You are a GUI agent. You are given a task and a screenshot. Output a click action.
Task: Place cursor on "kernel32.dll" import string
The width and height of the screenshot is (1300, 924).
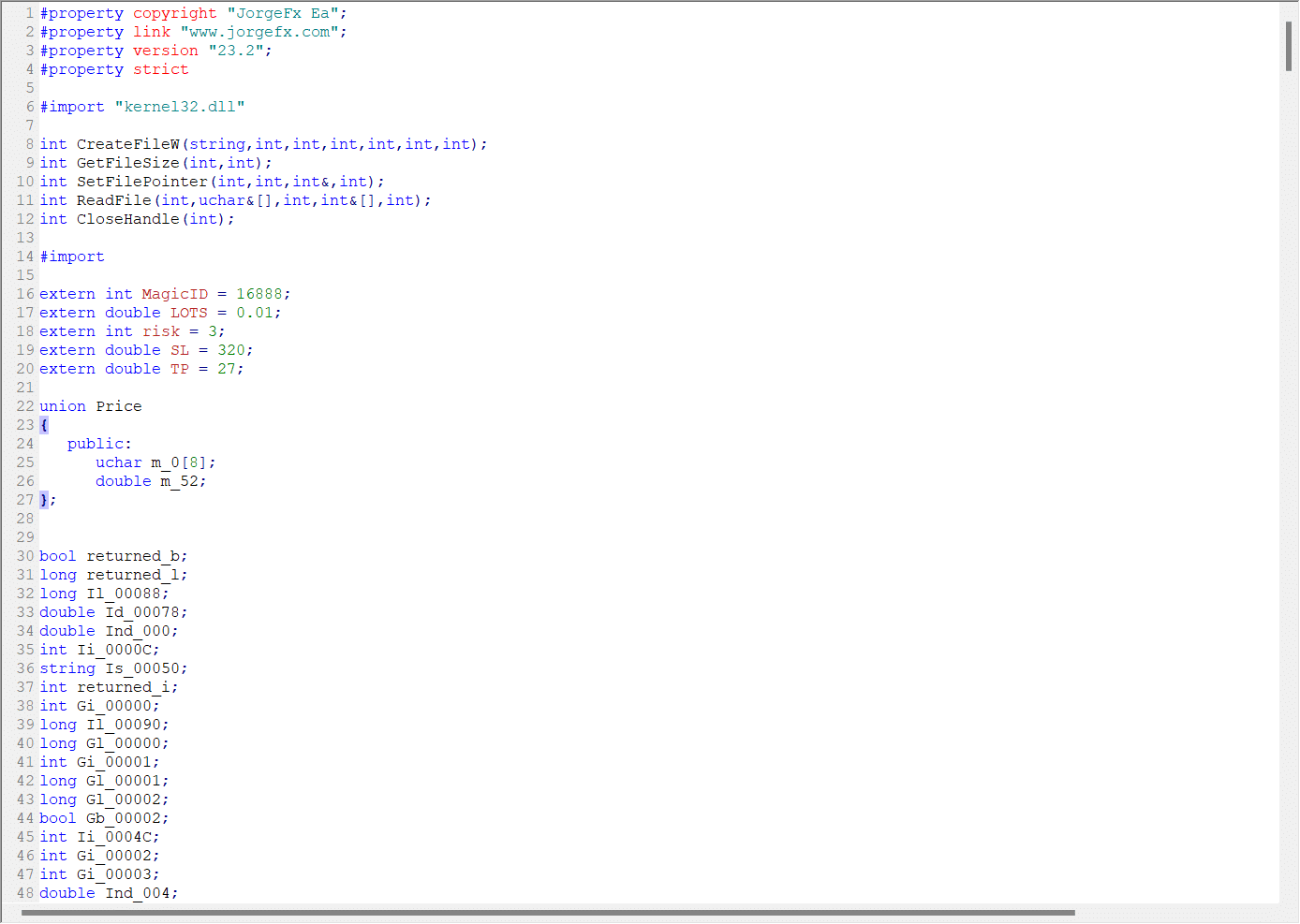[180, 107]
